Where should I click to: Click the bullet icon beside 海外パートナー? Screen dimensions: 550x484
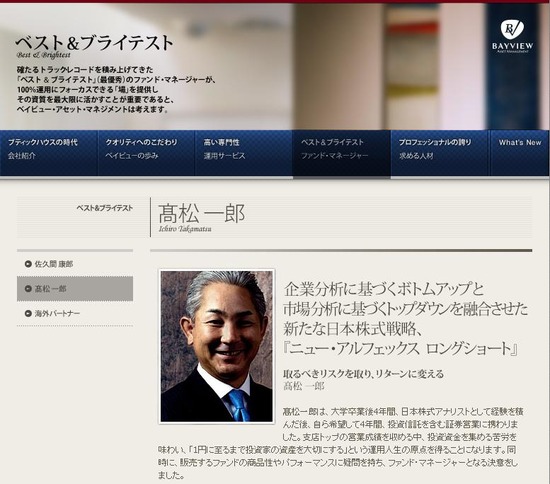point(28,313)
